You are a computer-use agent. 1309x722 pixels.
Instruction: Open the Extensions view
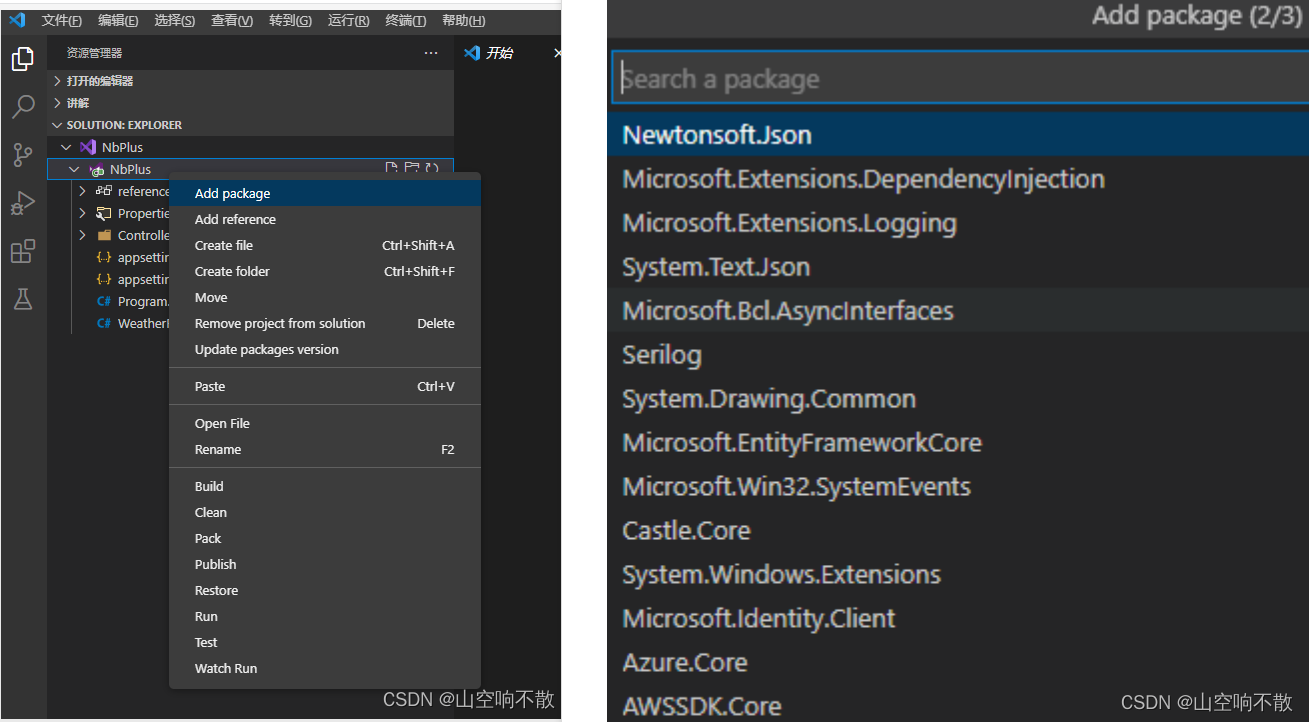coord(22,251)
